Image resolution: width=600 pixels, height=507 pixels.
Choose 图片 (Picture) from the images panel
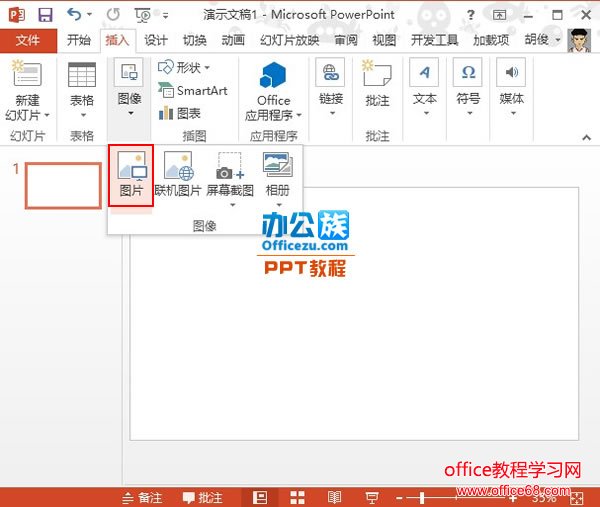131,175
